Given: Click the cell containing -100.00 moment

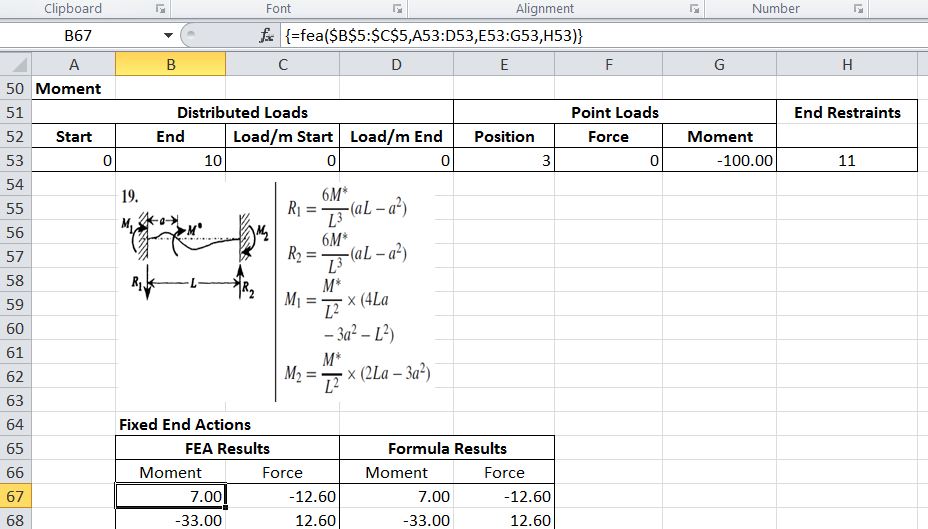Looking at the screenshot, I should tap(720, 160).
